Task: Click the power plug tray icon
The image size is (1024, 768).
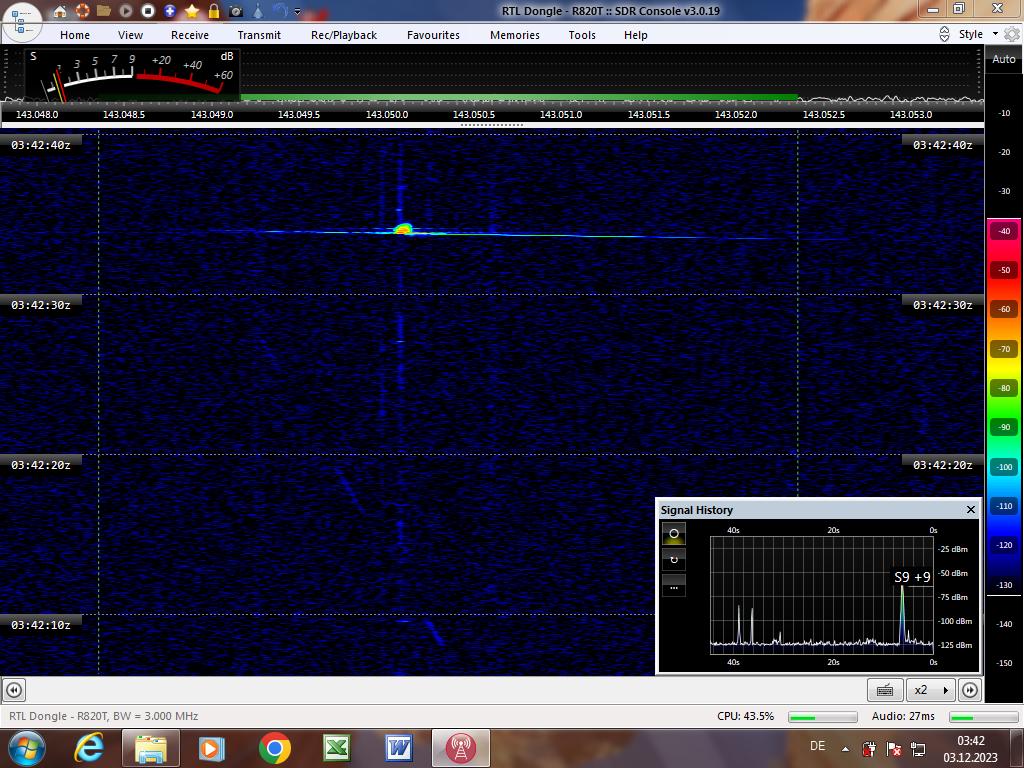Action: pos(869,748)
